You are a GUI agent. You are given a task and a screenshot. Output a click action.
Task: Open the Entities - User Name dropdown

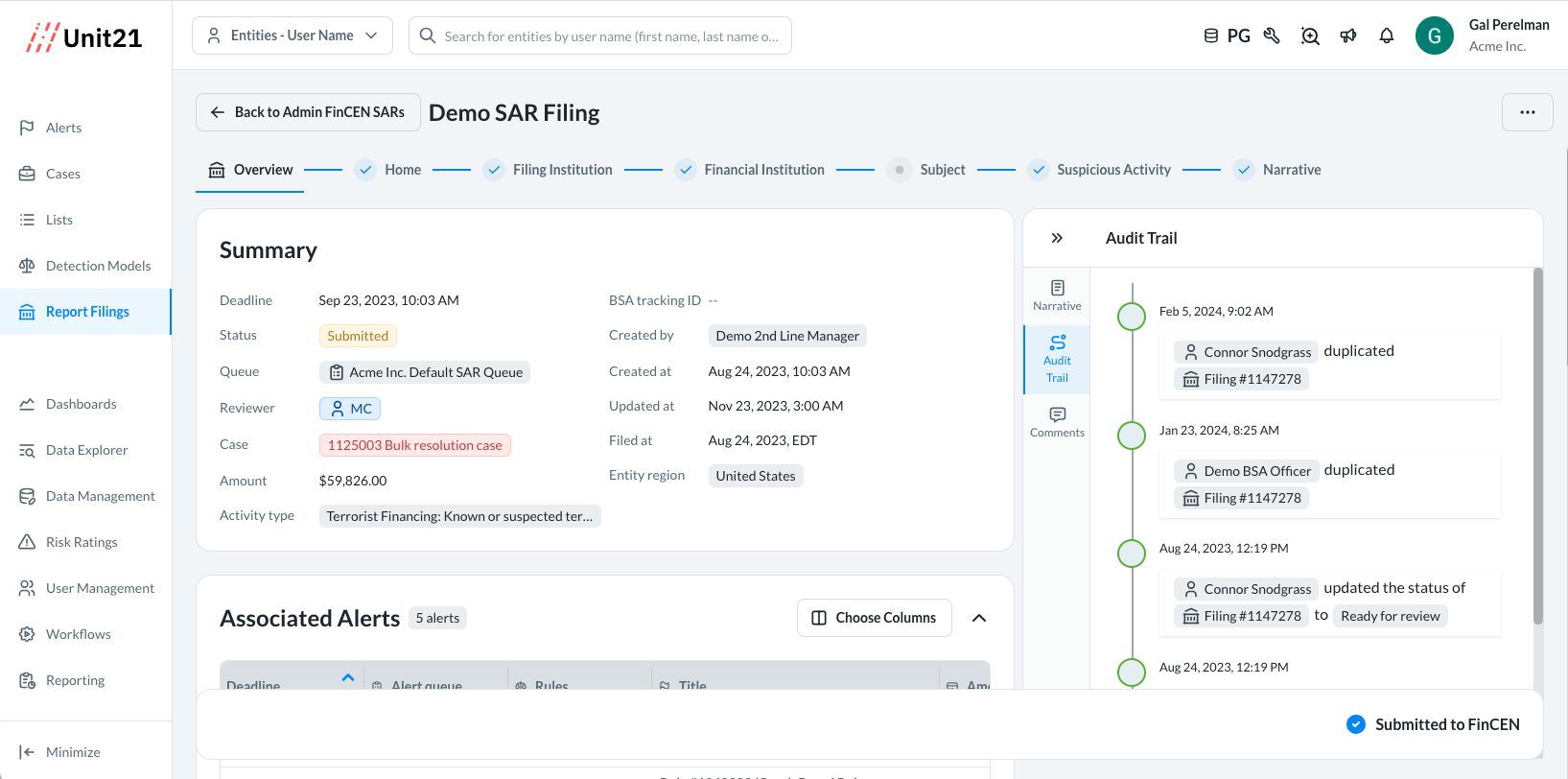pos(293,35)
